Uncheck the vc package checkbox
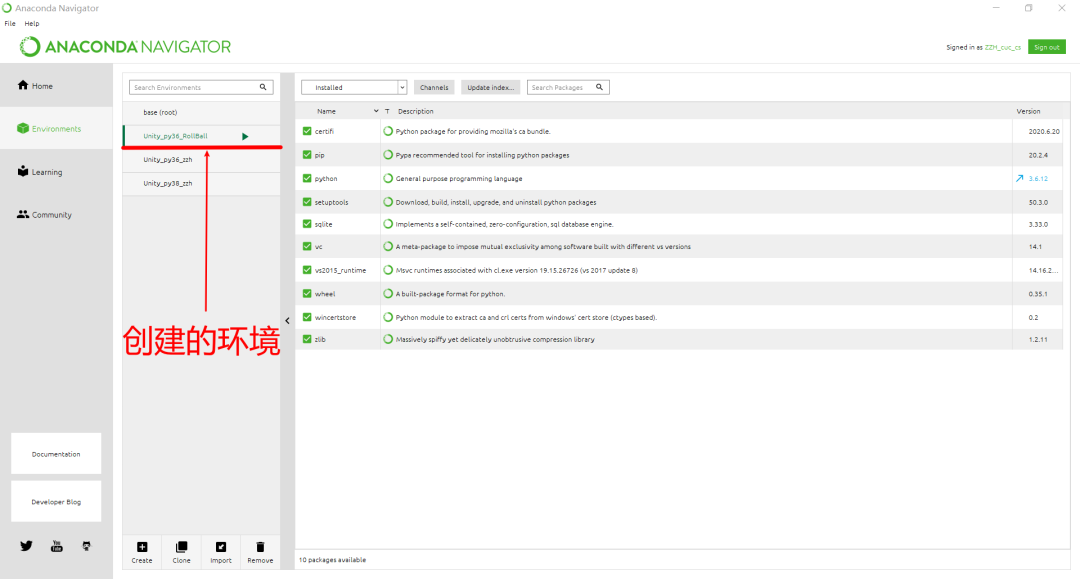The width and height of the screenshot is (1080, 579). click(x=307, y=246)
